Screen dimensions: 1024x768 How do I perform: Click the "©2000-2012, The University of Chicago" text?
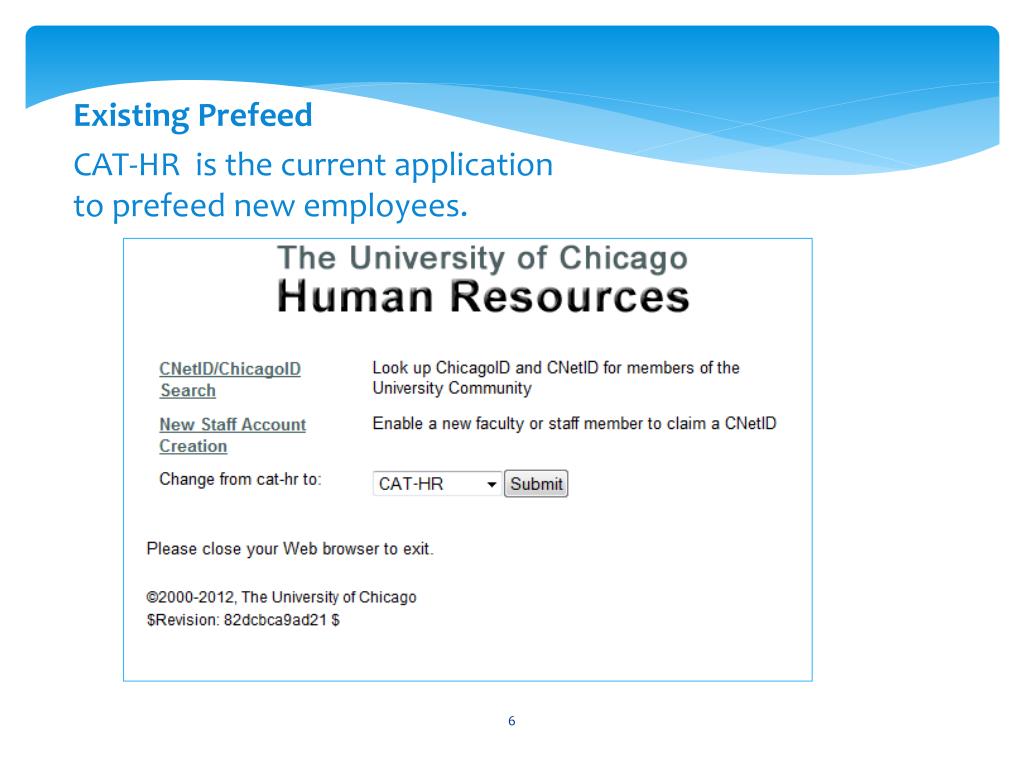click(x=281, y=597)
